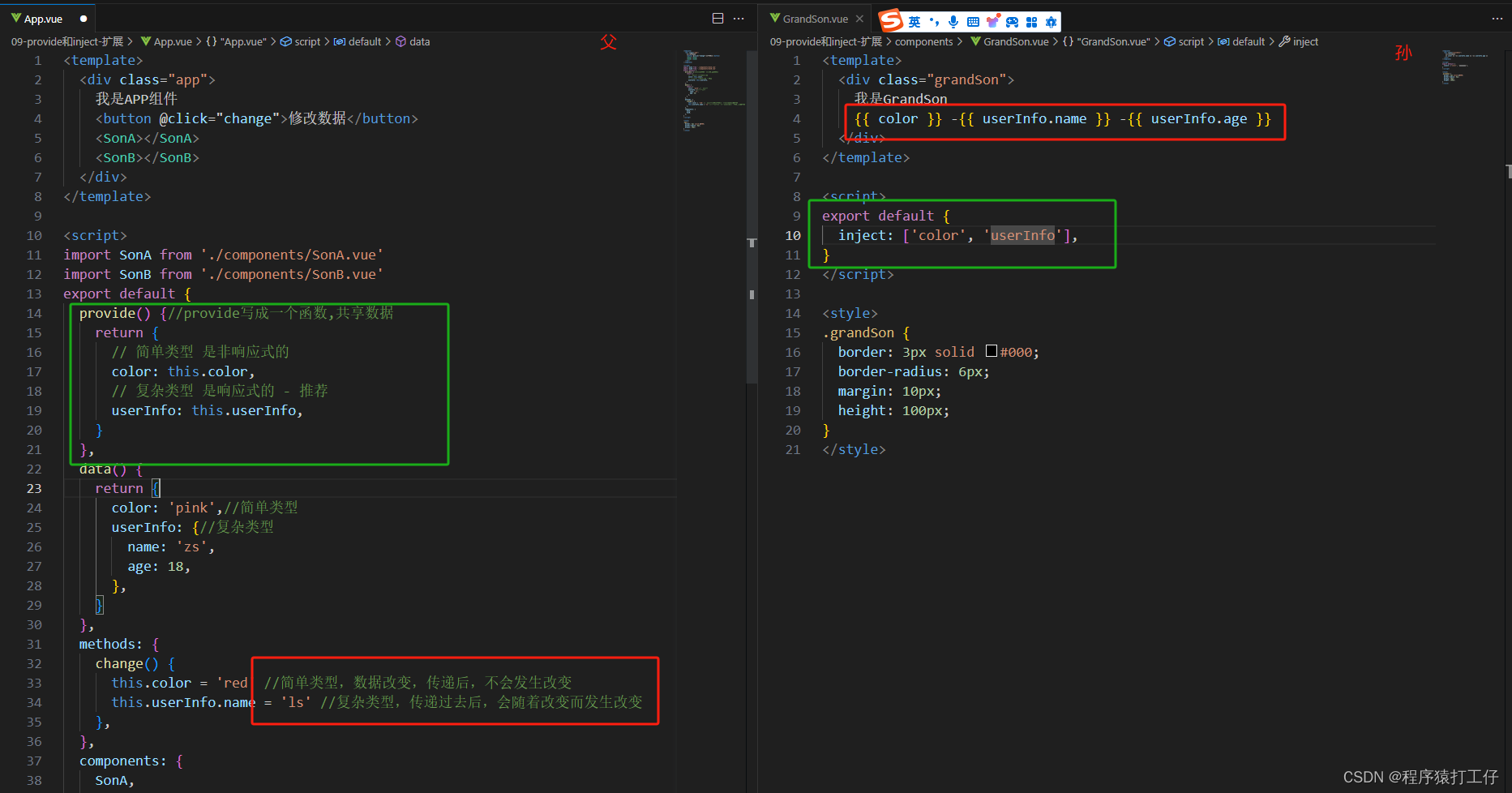The height and width of the screenshot is (793, 1512).
Task: Open Sogou skin shirt icon
Action: point(992,22)
